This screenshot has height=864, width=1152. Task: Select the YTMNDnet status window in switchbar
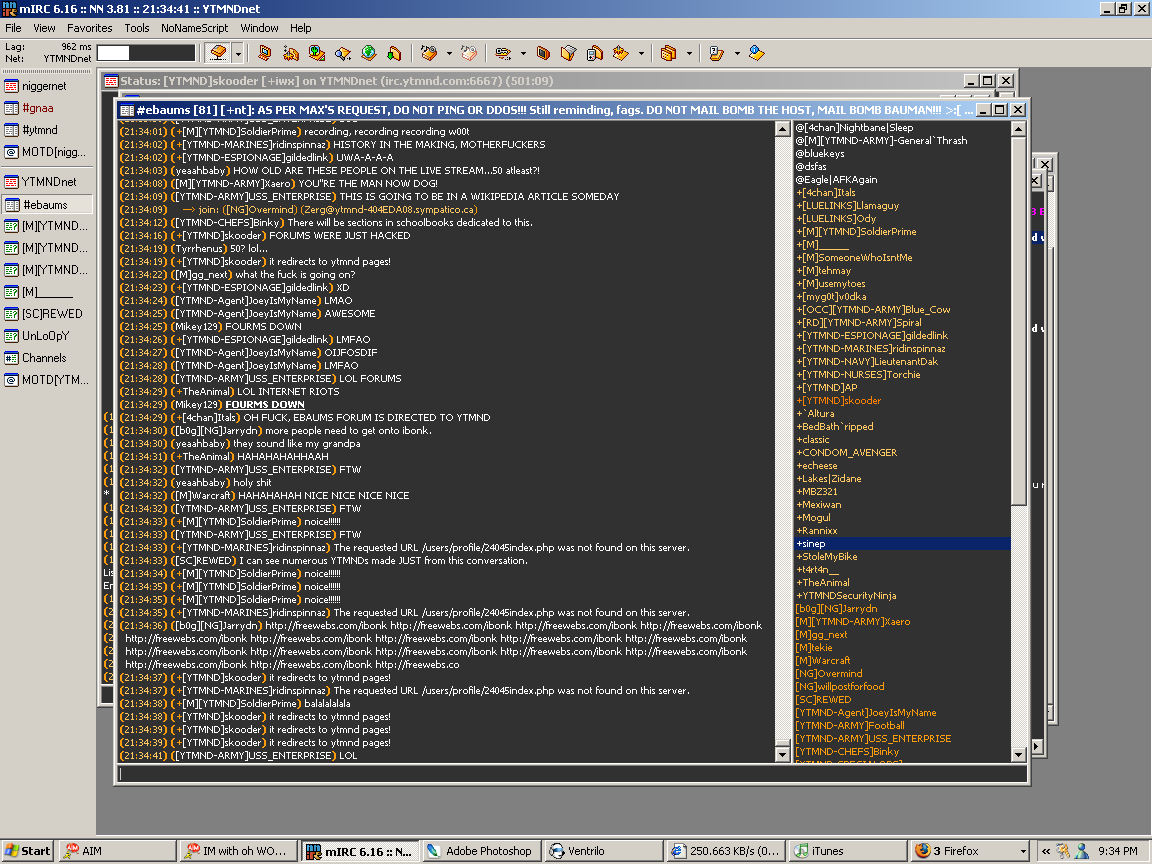point(49,182)
